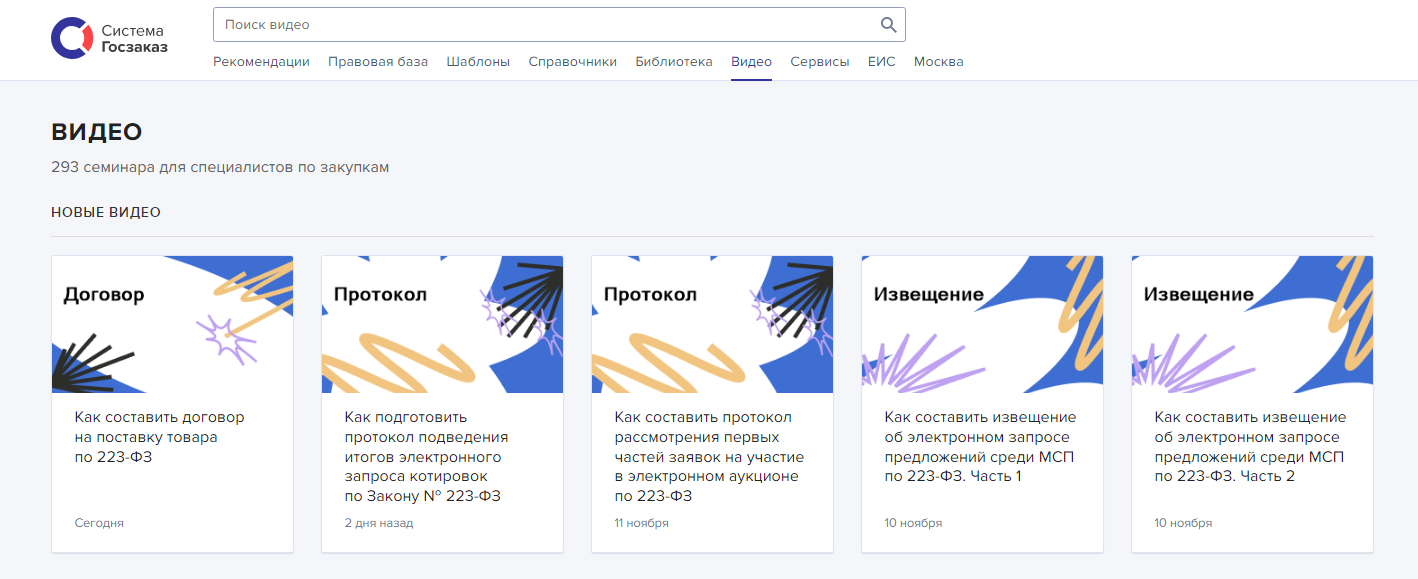1418x579 pixels.
Task: Open the Система Госзаказ logo home link
Action: (x=109, y=38)
